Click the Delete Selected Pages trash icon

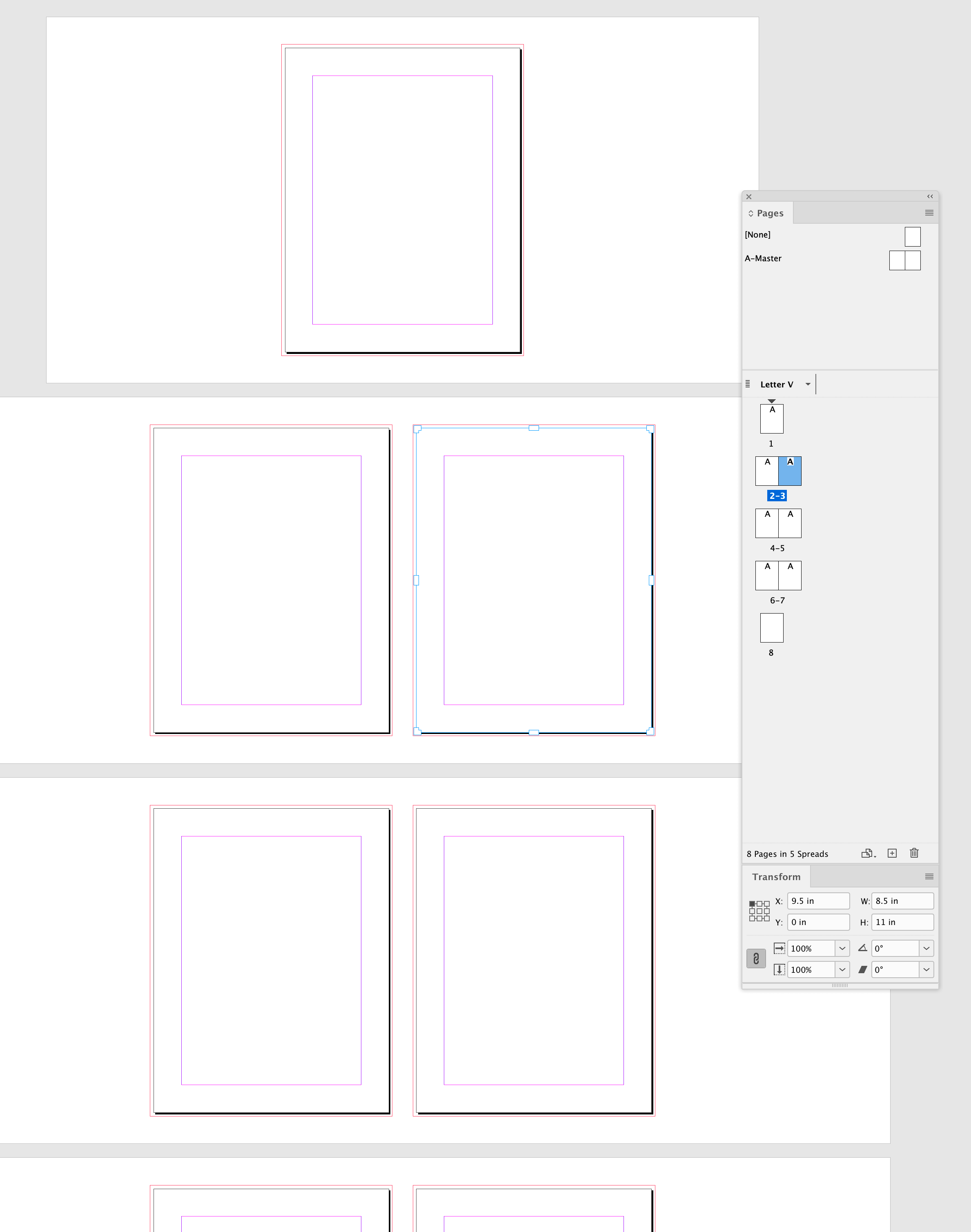[x=914, y=853]
